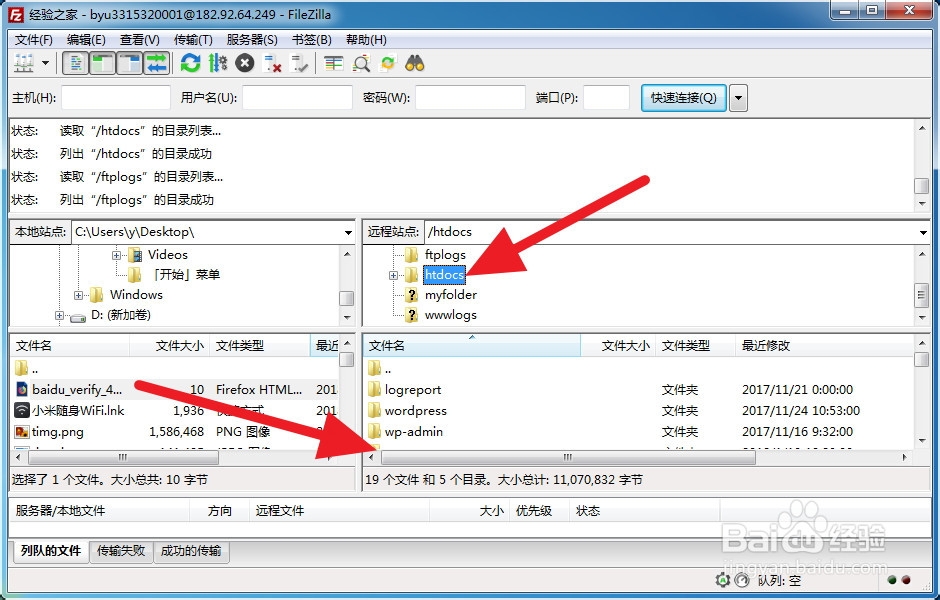Reconnect to last server icon
Viewport: 940px width, 600px height.
pos(299,63)
